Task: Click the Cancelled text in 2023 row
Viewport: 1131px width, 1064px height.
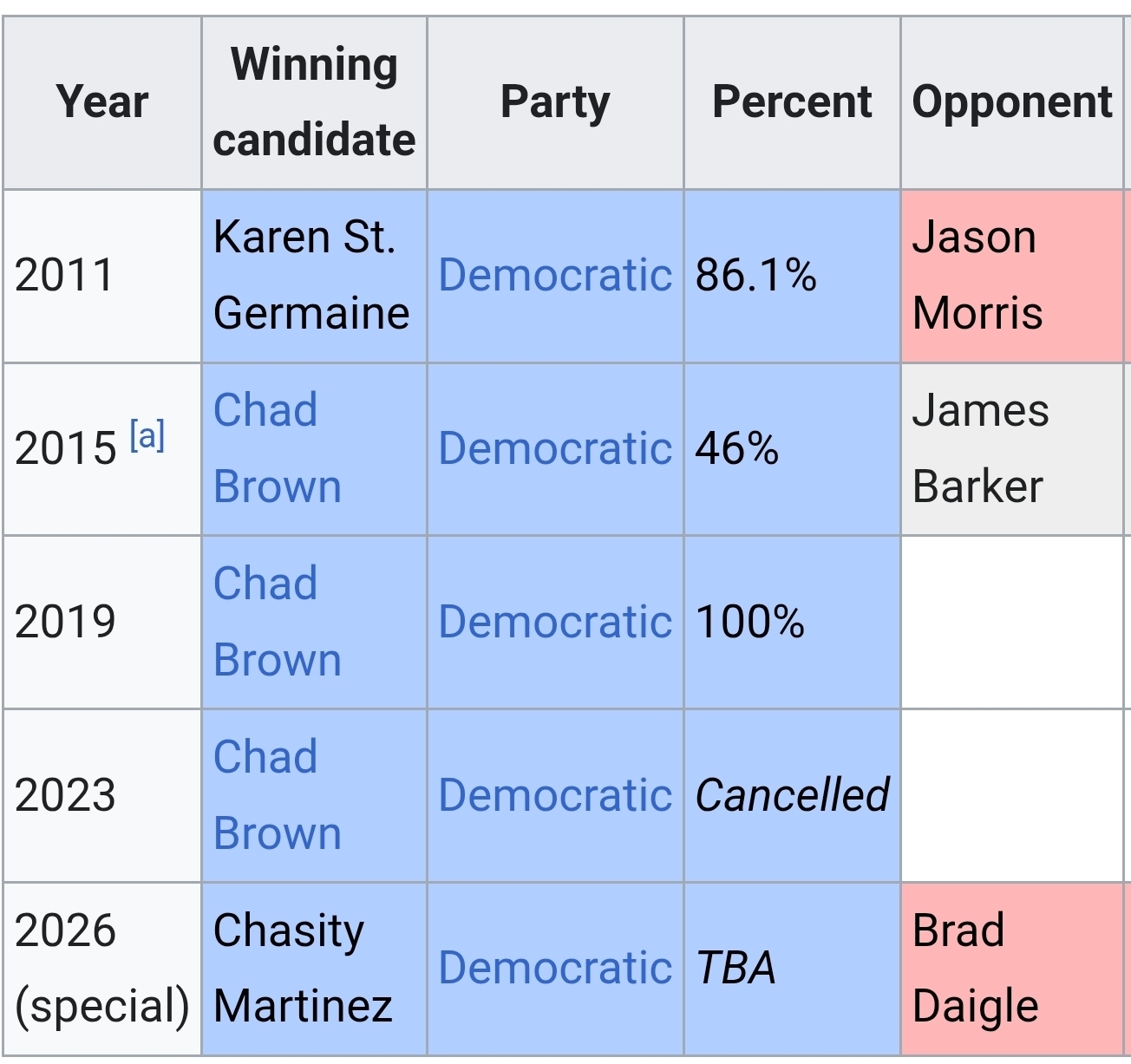Action: [x=792, y=795]
